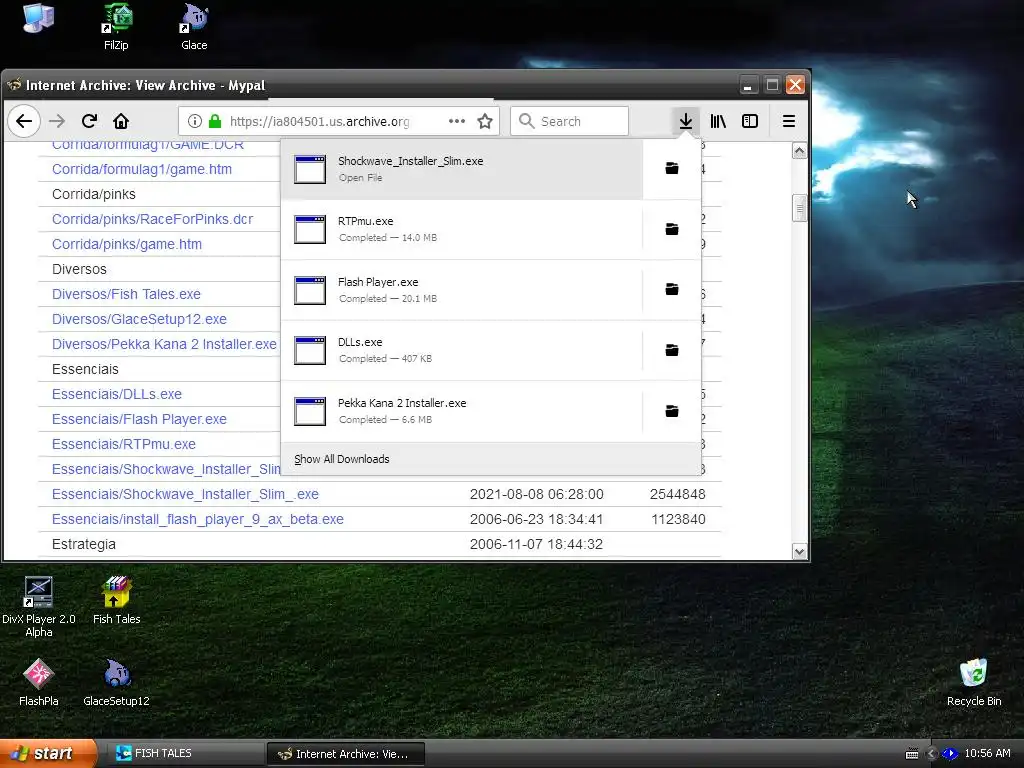The height and width of the screenshot is (768, 1024).
Task: Select the GlaceSetup12 desktop icon
Action: pos(116,682)
